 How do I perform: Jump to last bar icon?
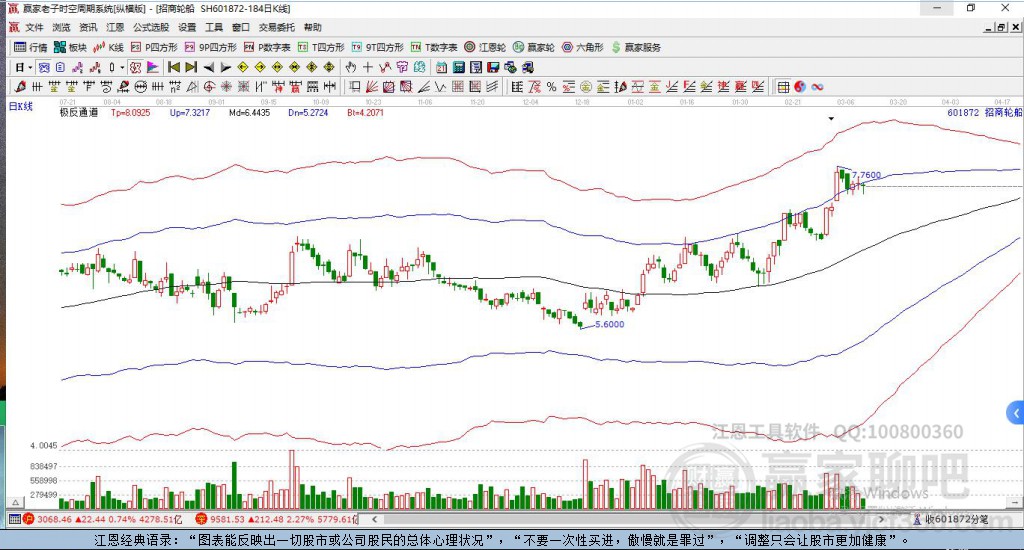pyautogui.click(x=191, y=67)
